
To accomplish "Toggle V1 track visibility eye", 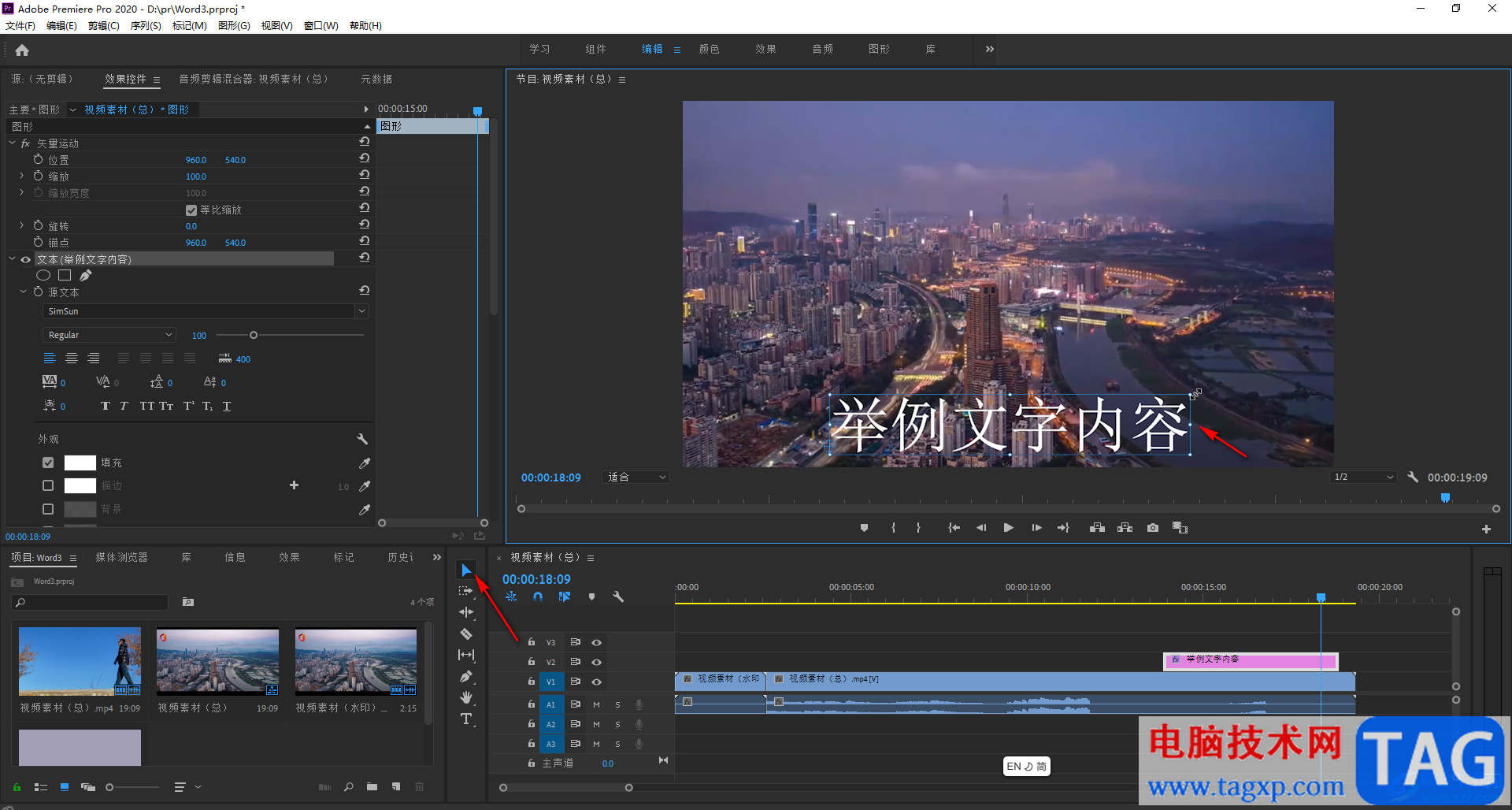I will tap(596, 682).
